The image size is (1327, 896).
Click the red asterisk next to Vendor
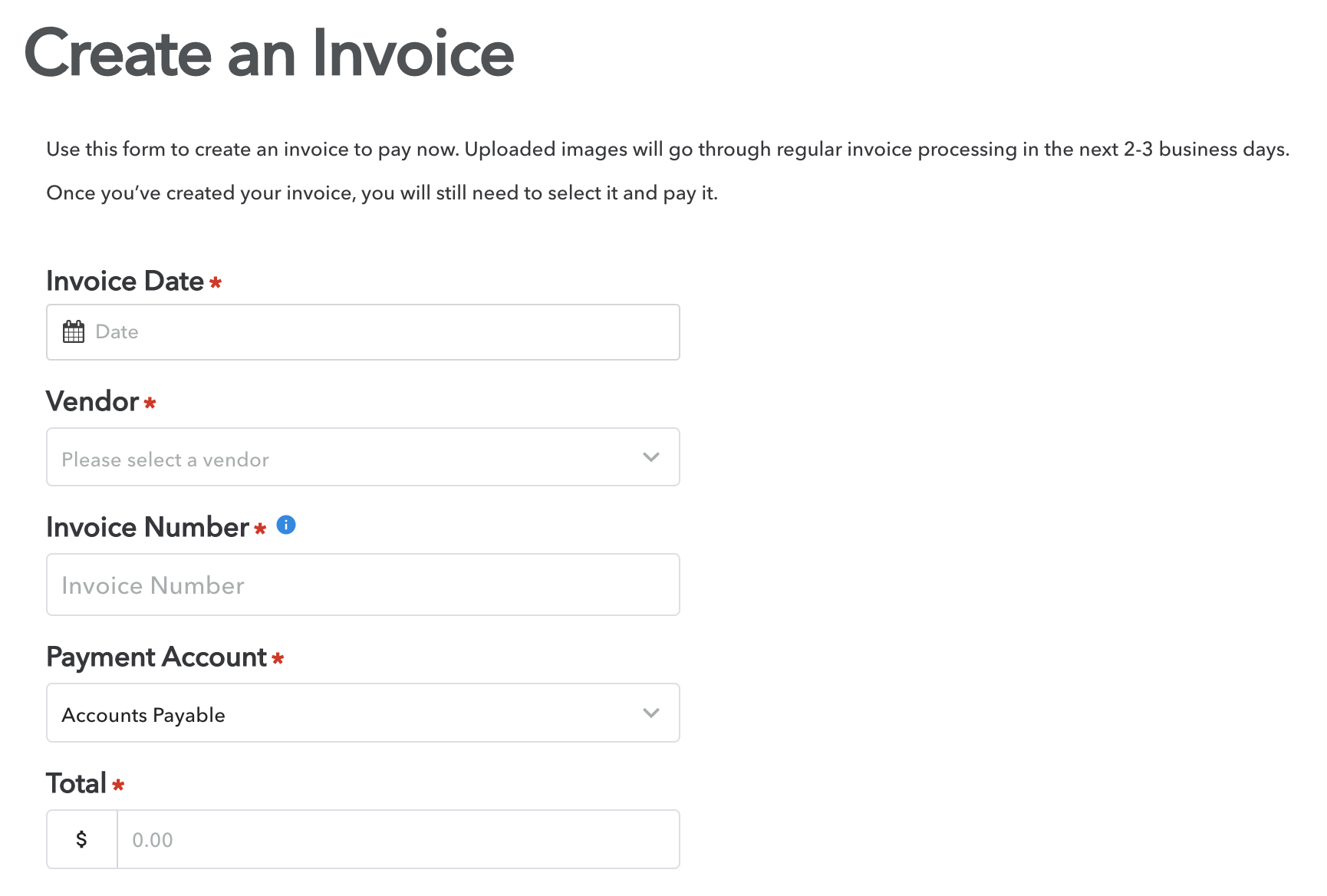(x=150, y=402)
